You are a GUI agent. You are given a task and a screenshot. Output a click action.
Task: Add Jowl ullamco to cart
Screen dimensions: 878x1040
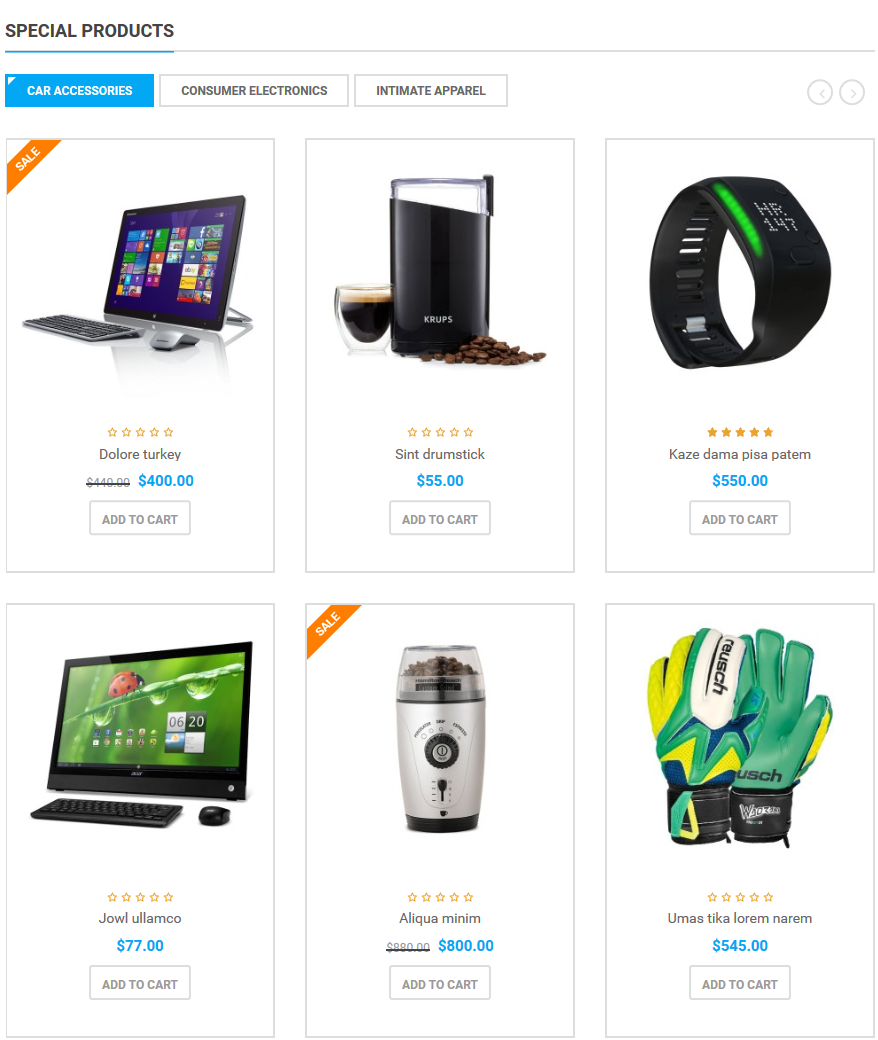[140, 983]
